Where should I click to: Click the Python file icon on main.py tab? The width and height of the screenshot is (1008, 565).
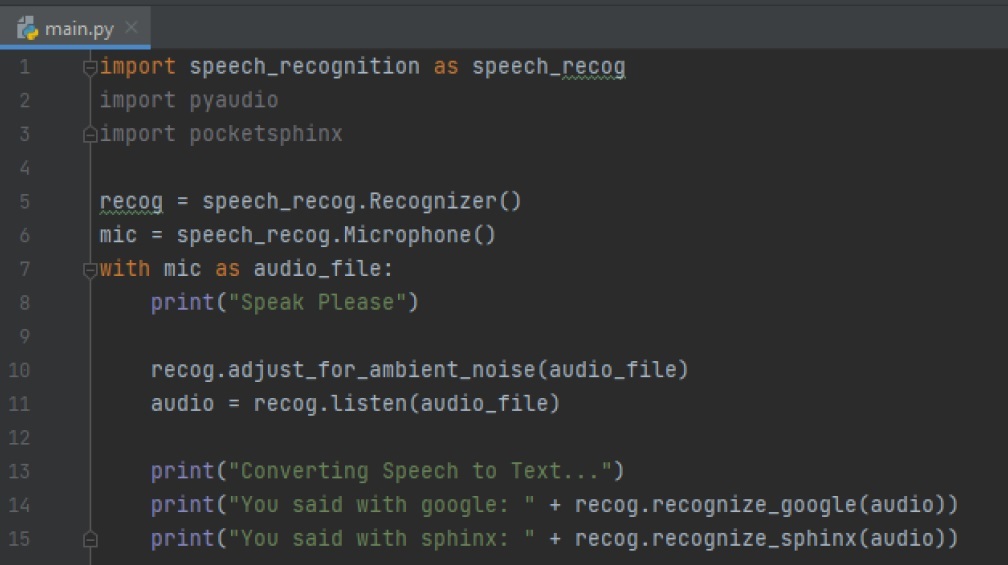[x=27, y=29]
